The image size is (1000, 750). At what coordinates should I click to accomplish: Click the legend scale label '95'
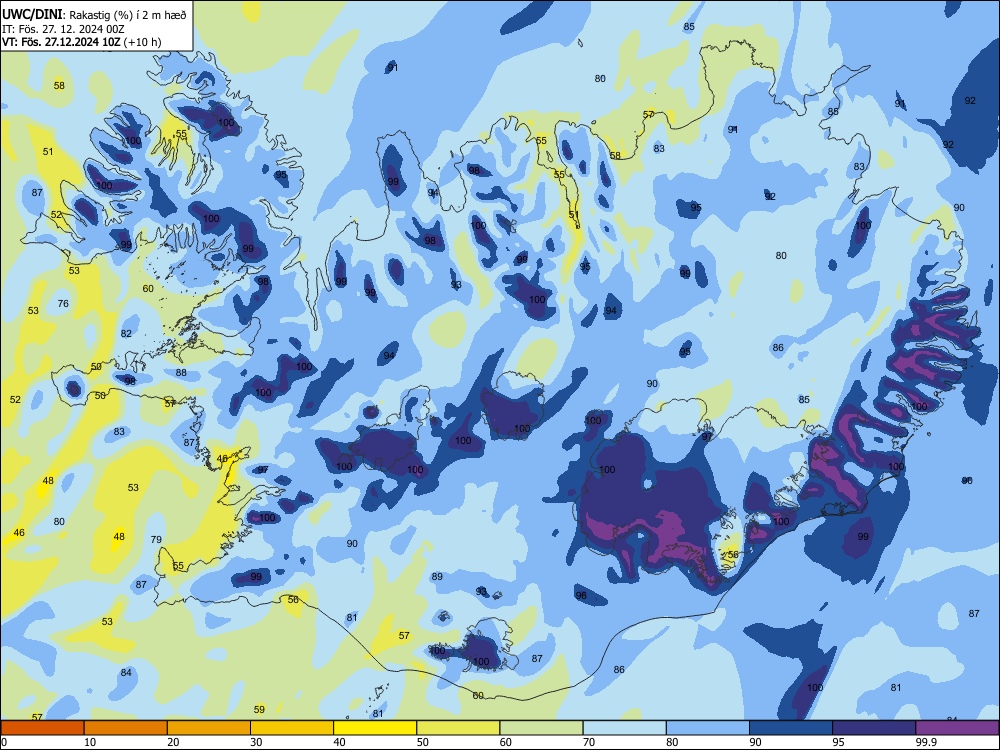(x=839, y=742)
